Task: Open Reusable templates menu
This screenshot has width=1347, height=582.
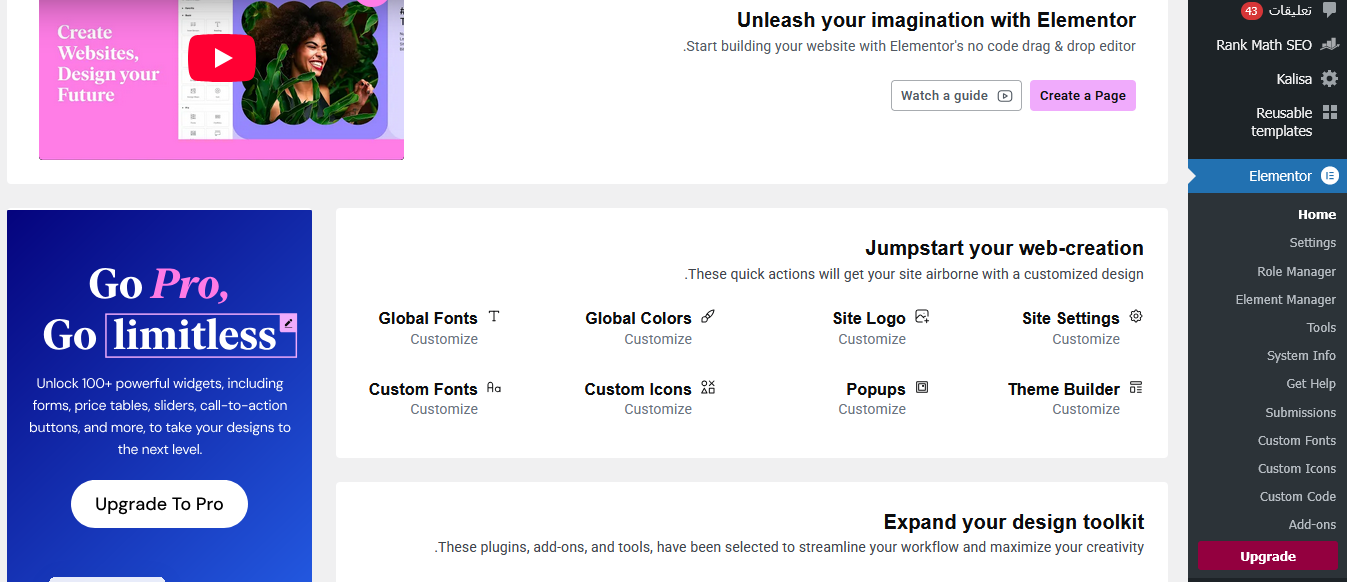Action: click(1267, 122)
